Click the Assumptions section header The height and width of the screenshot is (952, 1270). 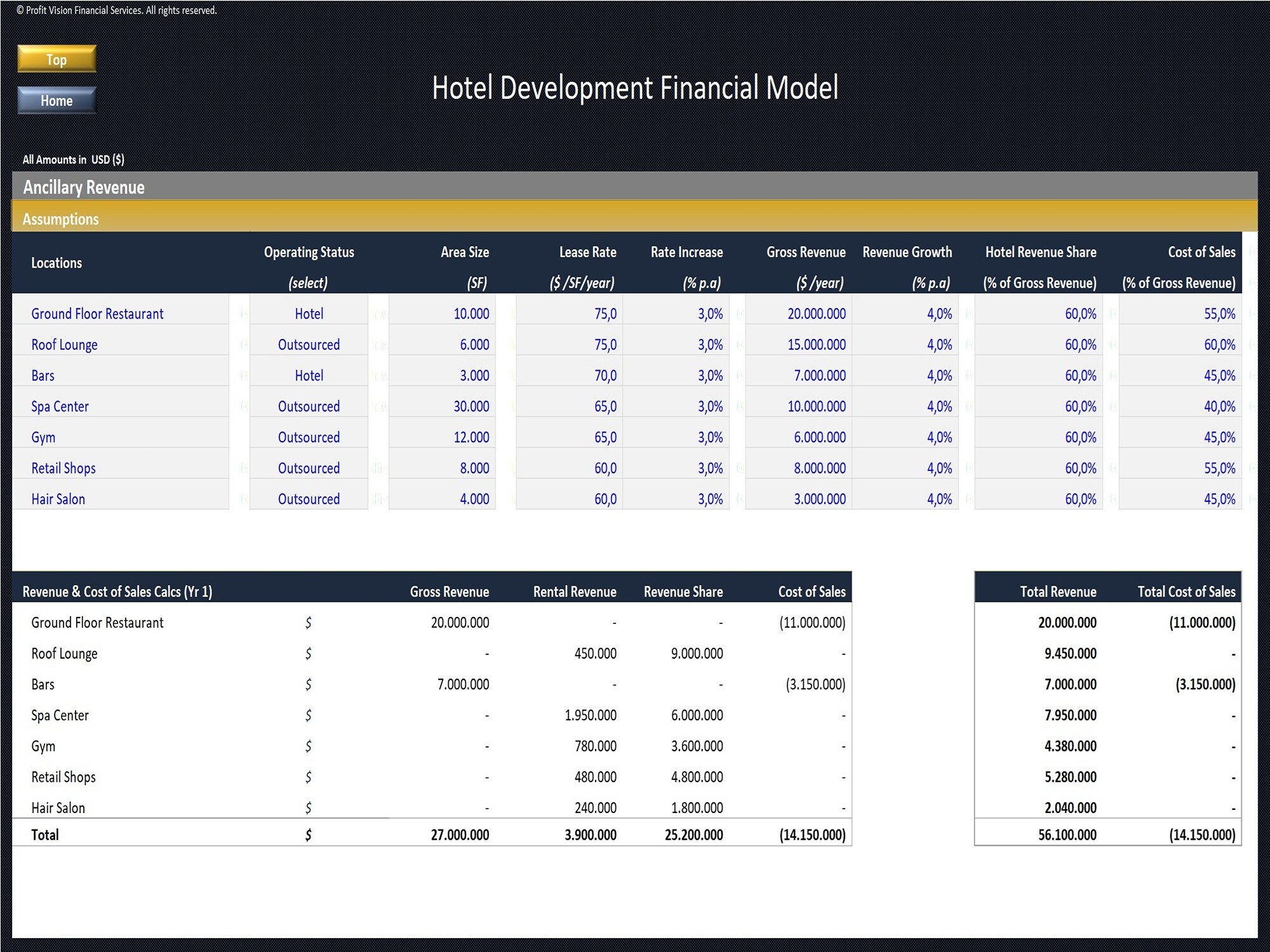(x=61, y=219)
